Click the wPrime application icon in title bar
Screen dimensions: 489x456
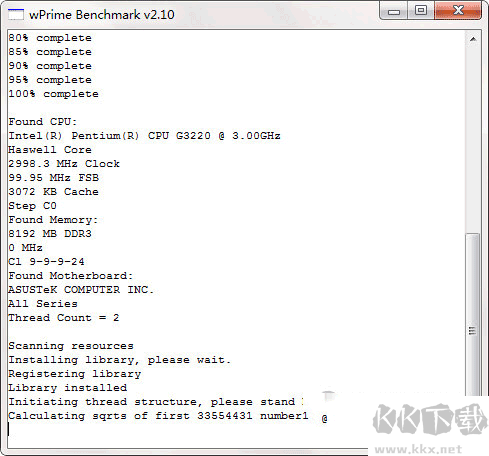(x=16, y=14)
